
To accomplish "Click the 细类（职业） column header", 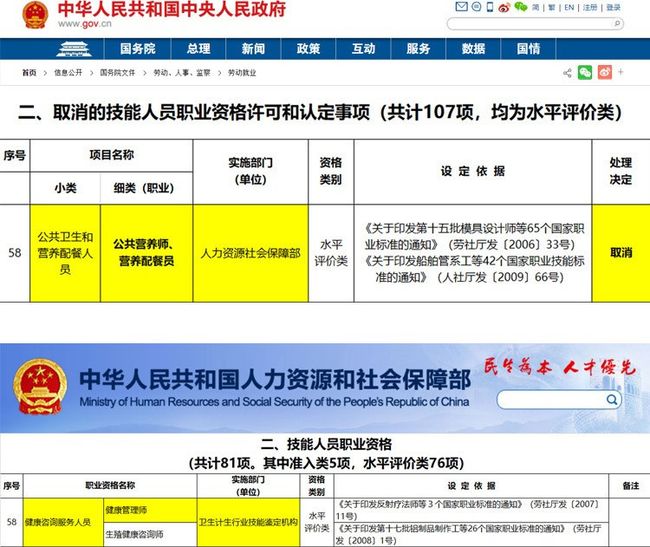I will coord(144,188).
